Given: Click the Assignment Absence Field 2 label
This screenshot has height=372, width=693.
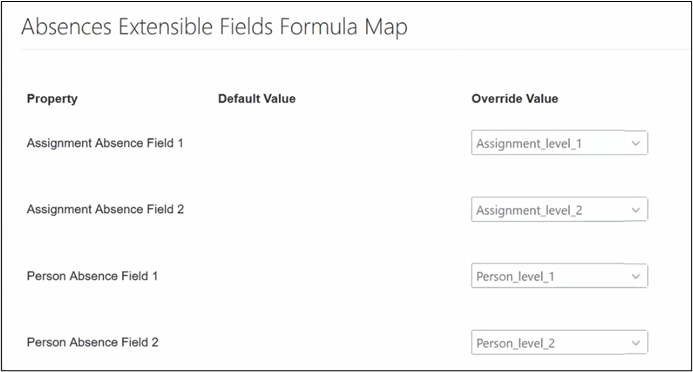Looking at the screenshot, I should coord(105,209).
